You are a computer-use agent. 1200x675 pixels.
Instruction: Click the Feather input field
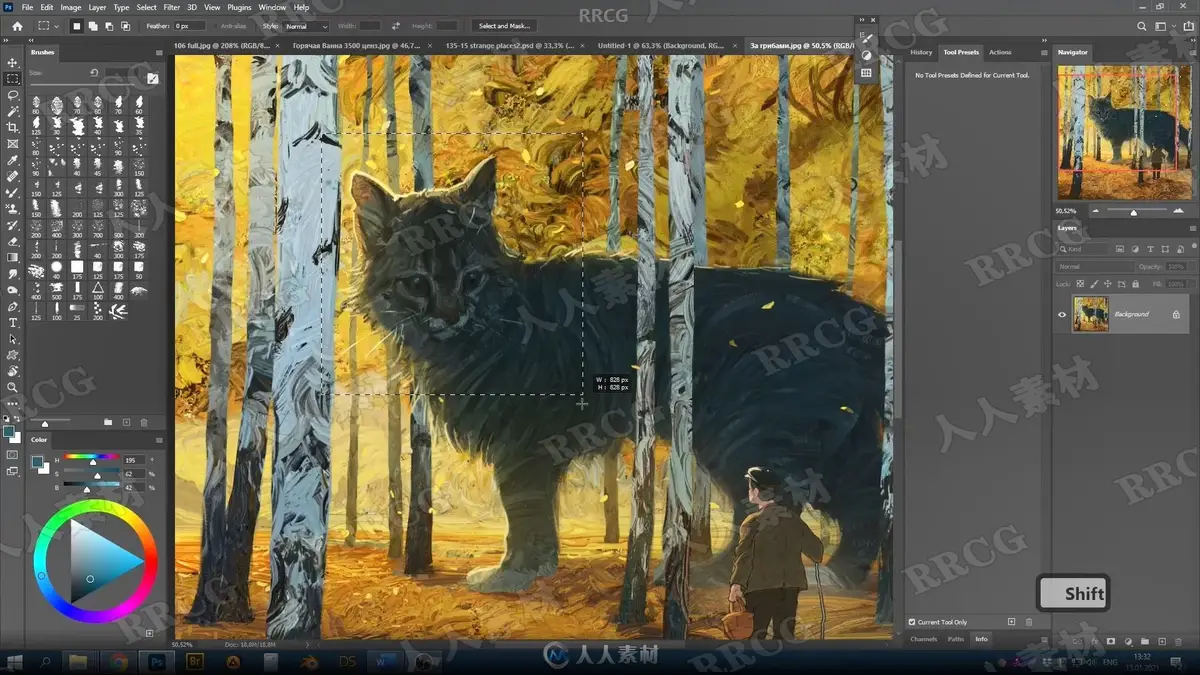pos(189,26)
